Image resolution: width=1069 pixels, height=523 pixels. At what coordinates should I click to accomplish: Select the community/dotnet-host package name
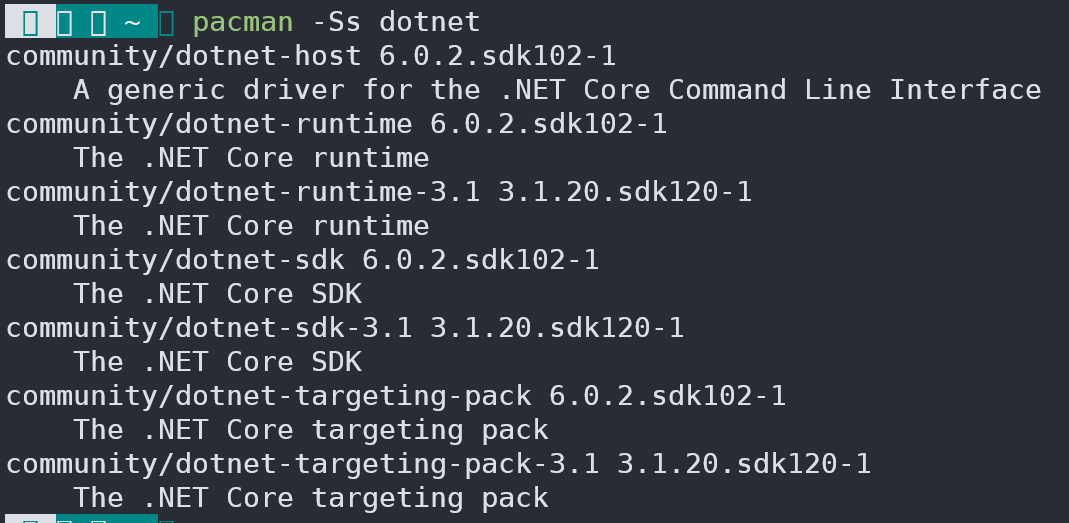[184, 57]
